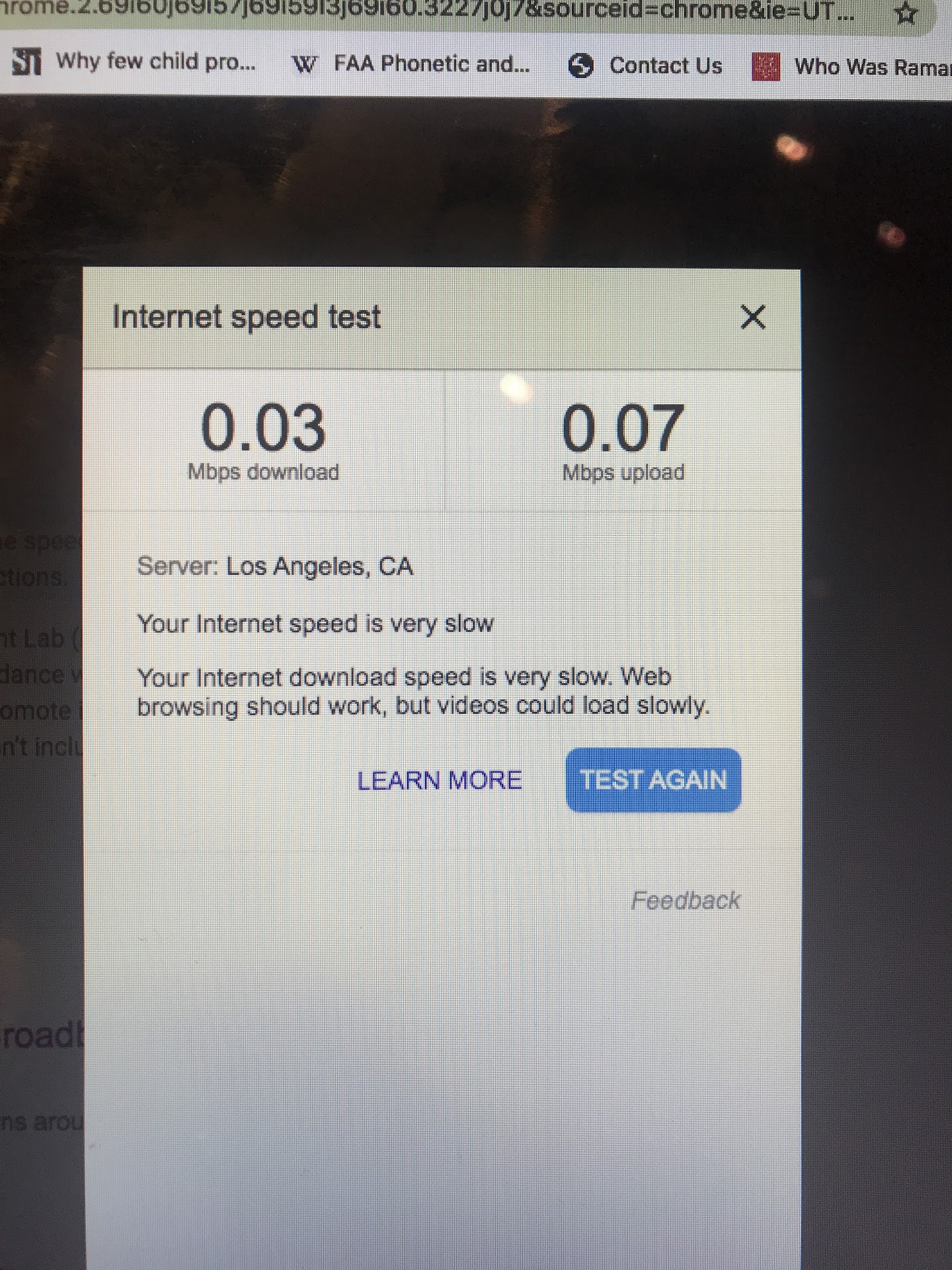Click "Your Internet speed is very slow" heading
The height and width of the screenshot is (1270, 952).
[315, 624]
